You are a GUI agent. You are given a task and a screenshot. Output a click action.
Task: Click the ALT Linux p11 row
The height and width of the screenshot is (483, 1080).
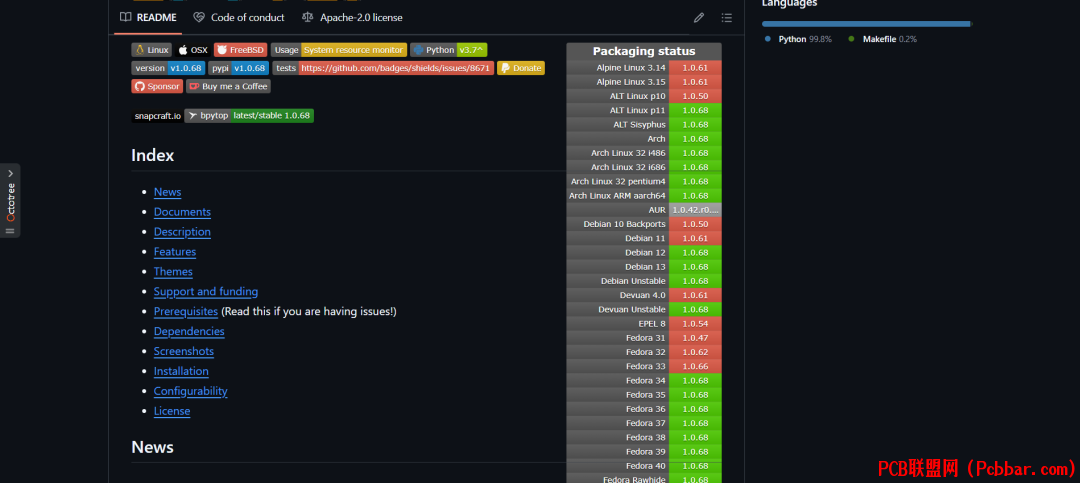[644, 110]
